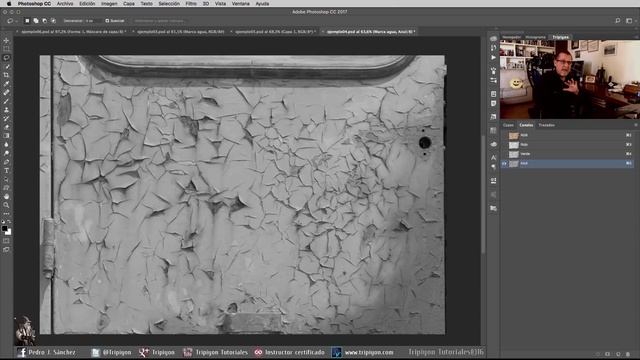This screenshot has width=640, height=360.
Task: Toggle the Suavizar anti-alias checkbox
Action: (x=107, y=20)
